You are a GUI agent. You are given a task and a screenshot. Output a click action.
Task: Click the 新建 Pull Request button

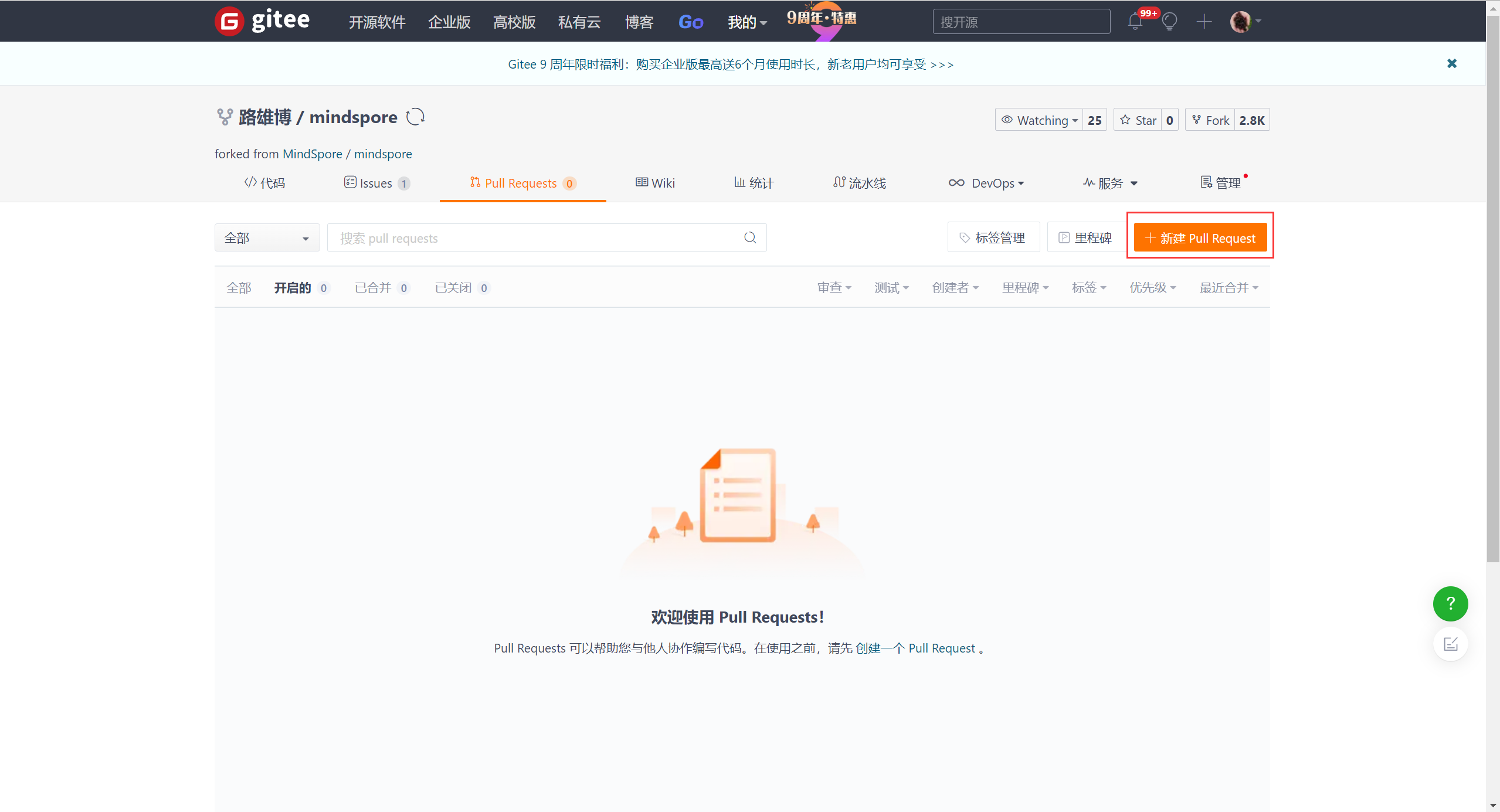point(1200,238)
